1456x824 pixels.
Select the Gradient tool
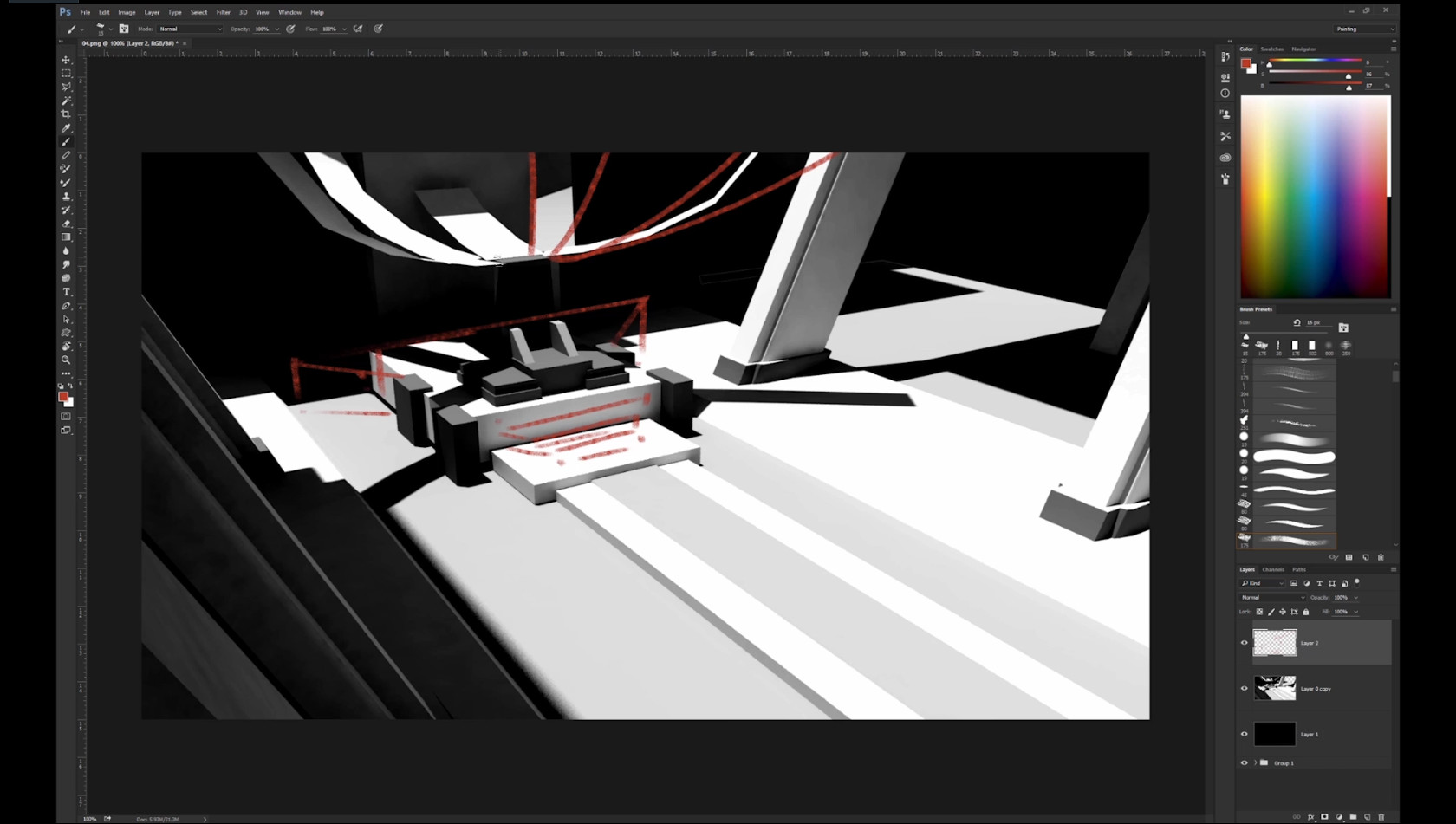(x=66, y=237)
